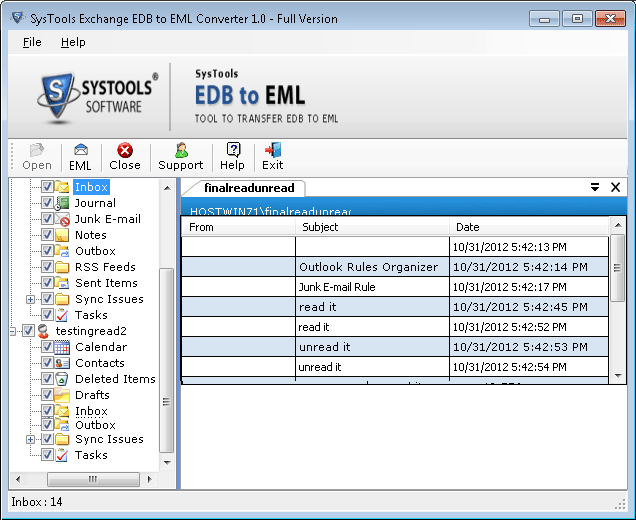636x520 pixels.
Task: Select the Outbox folder under testingread2
Action: 95,425
